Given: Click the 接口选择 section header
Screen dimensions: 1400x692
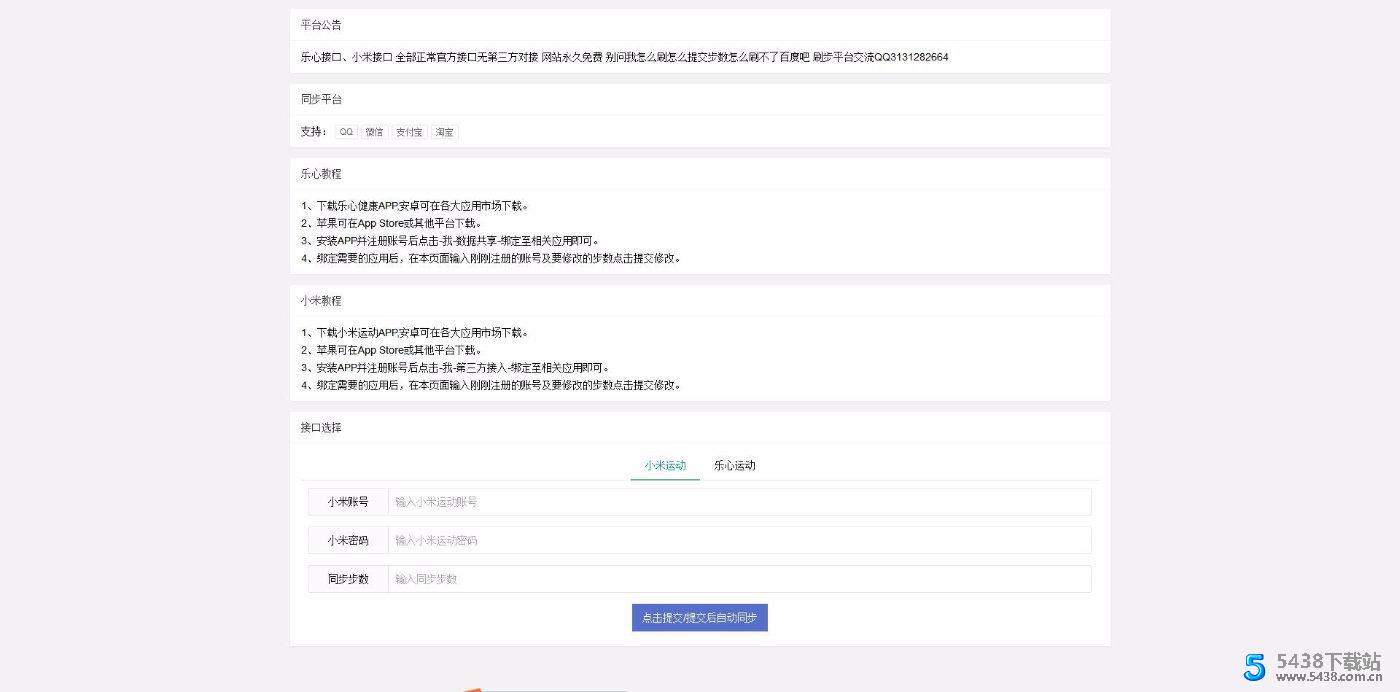Looking at the screenshot, I should 321,427.
